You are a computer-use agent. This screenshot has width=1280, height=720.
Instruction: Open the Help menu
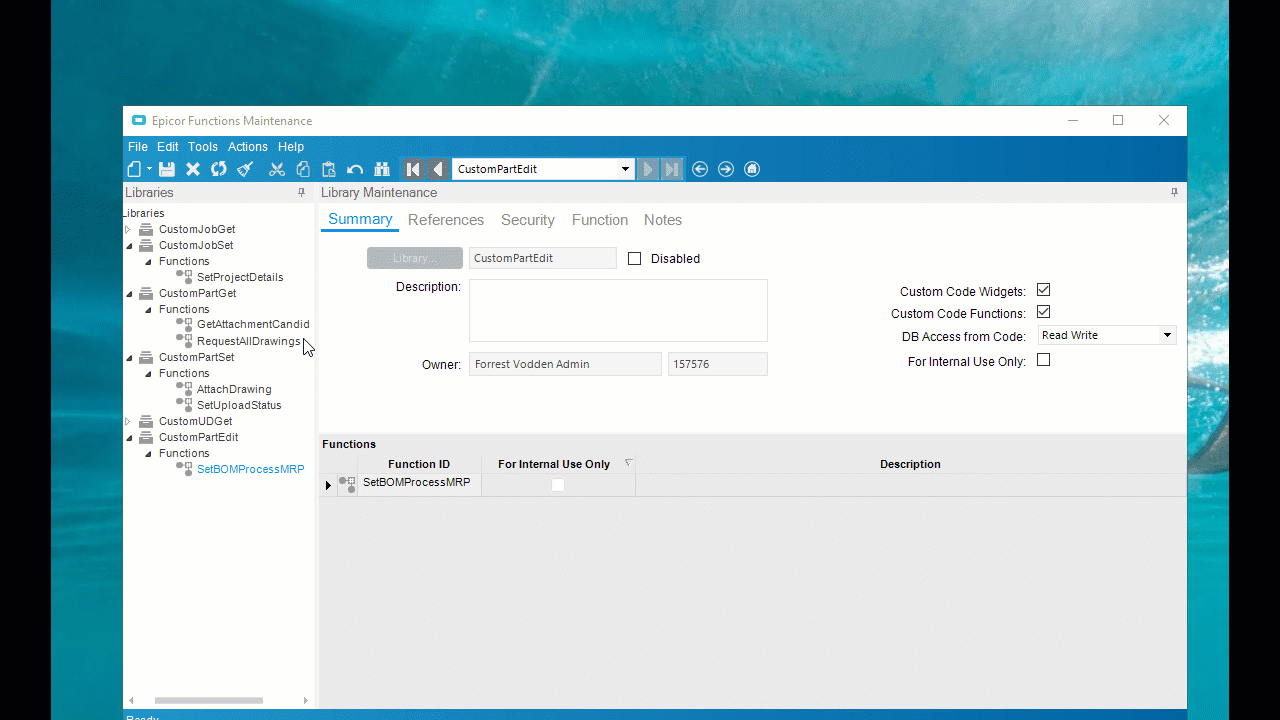tap(291, 147)
